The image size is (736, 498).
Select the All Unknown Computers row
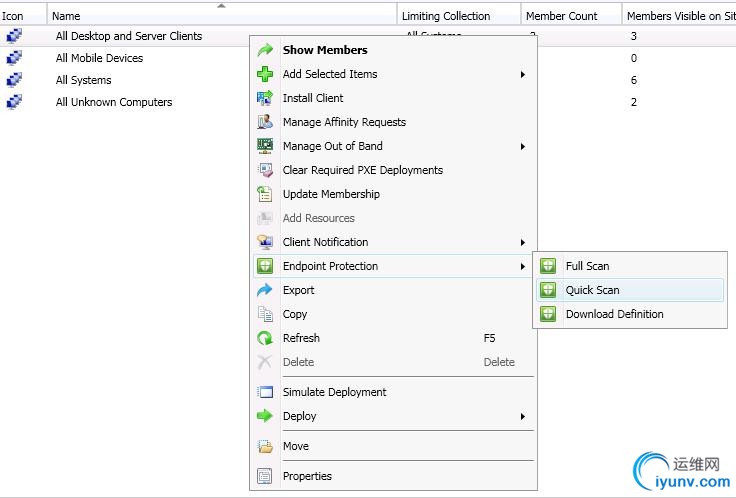113,102
